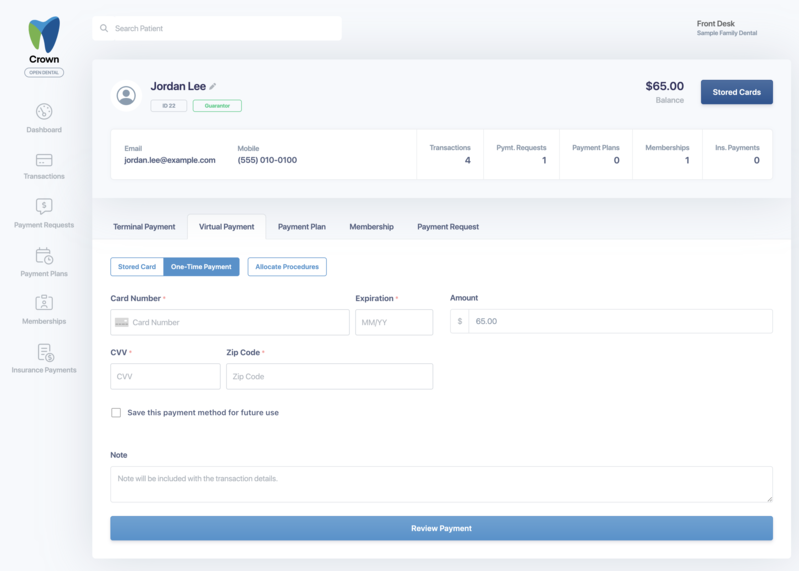Click the Transactions count 4
Viewport: 799px width, 571px height.
(467, 160)
